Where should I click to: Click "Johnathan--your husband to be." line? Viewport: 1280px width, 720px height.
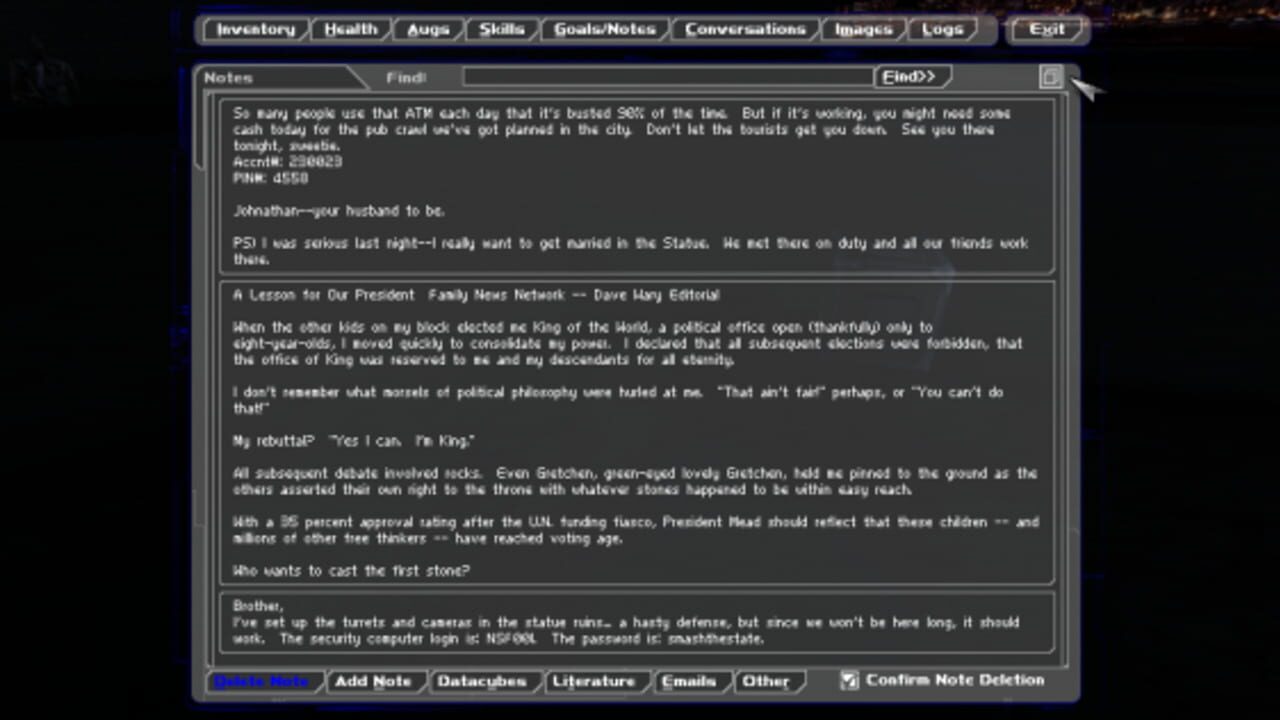point(339,211)
